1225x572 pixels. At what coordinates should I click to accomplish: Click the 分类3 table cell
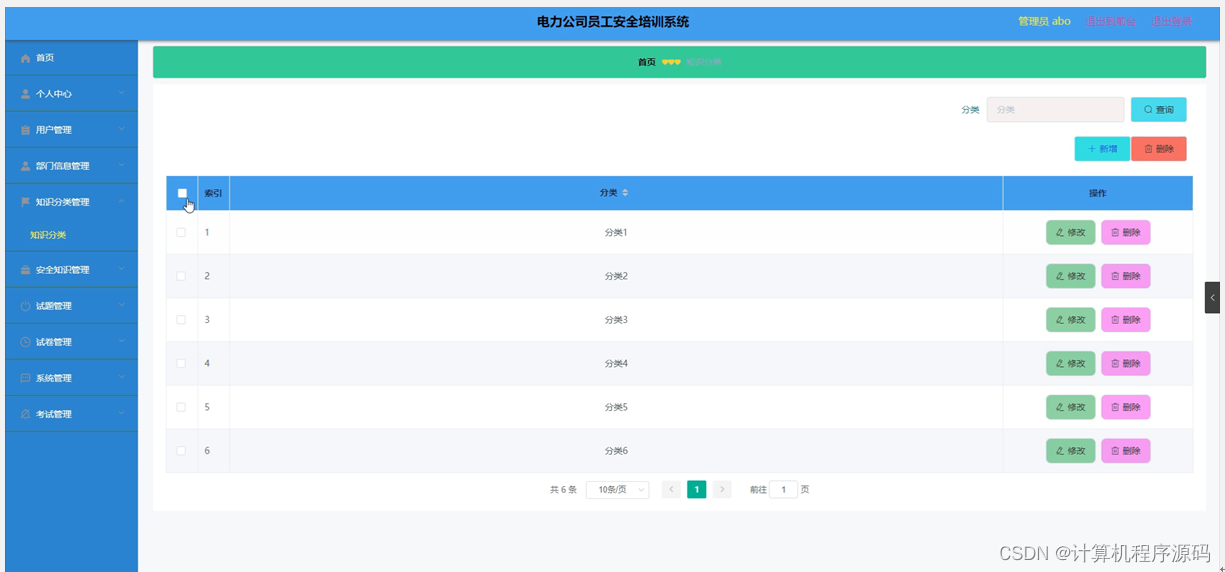[x=616, y=320]
